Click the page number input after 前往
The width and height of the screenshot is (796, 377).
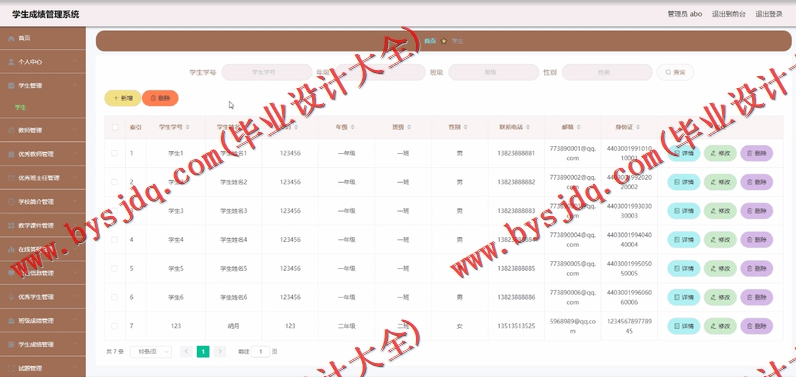pyautogui.click(x=260, y=352)
